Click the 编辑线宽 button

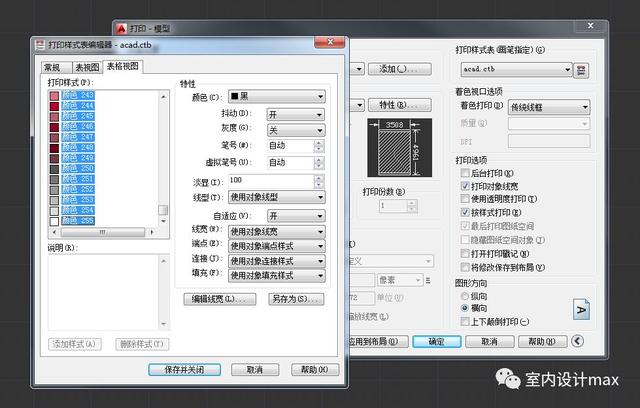coord(220,299)
